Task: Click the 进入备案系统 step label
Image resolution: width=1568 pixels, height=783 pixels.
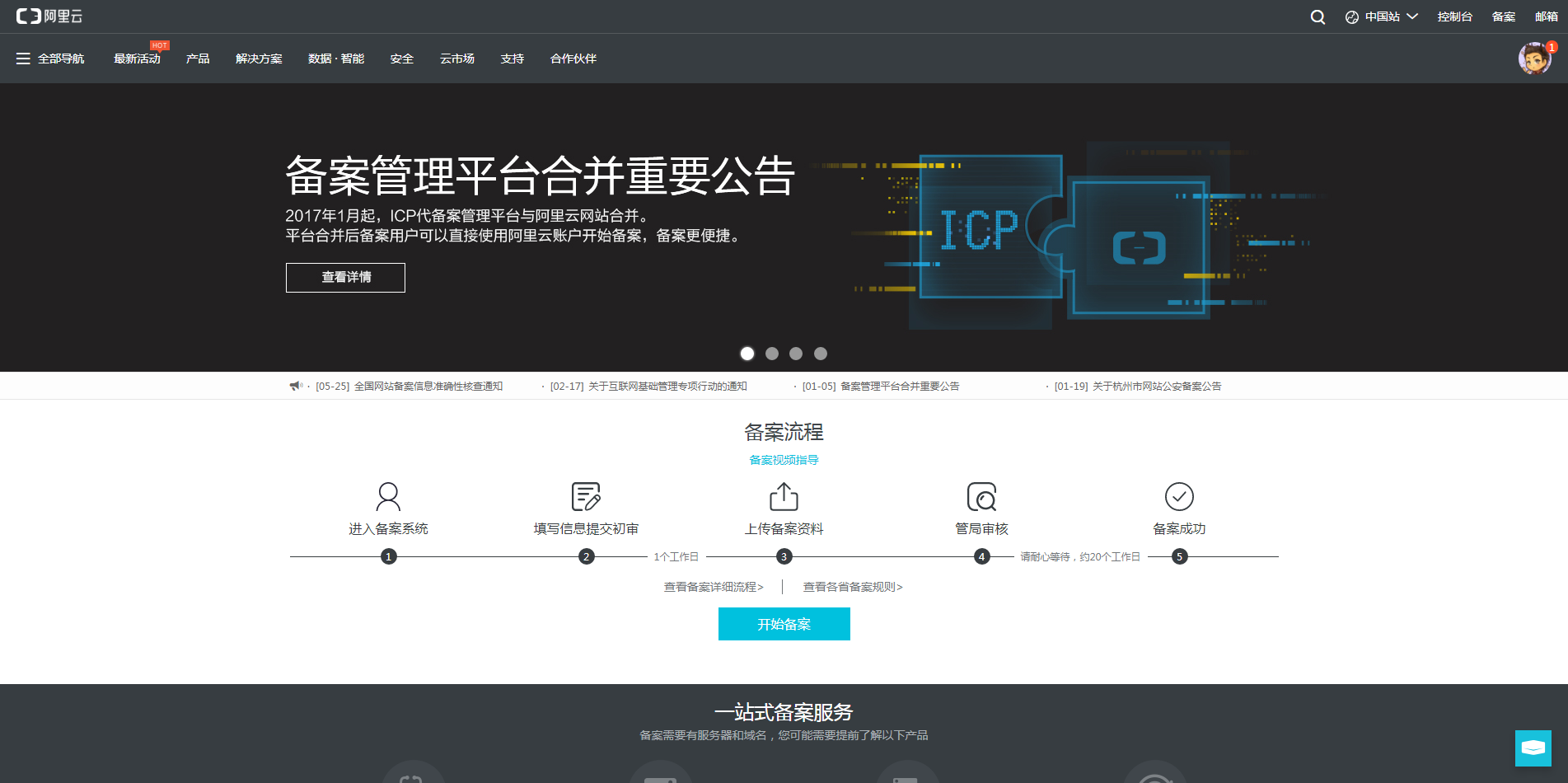Action: [388, 529]
